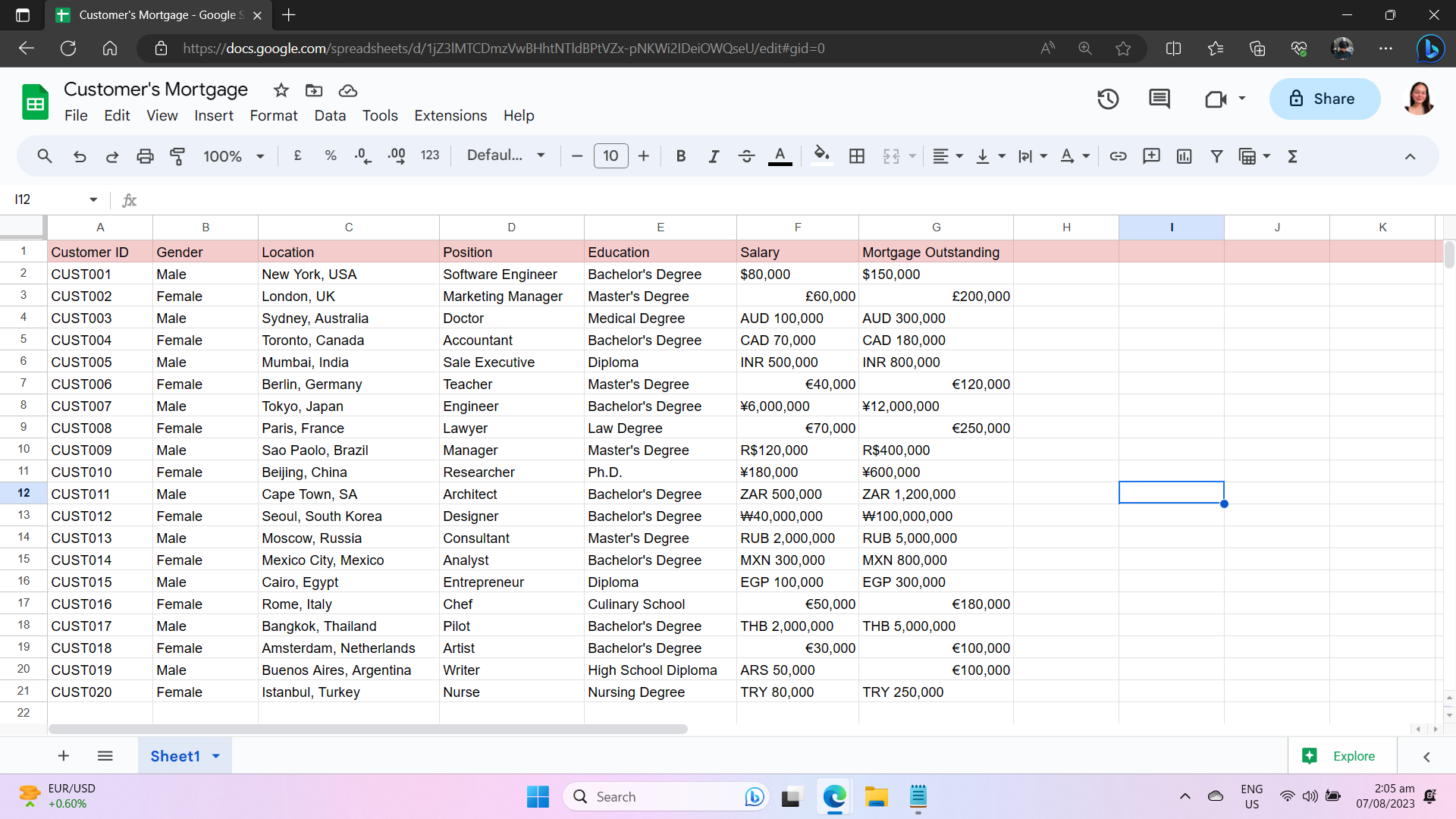Open the search the menus tool
This screenshot has height=819, width=1456.
pos(45,156)
